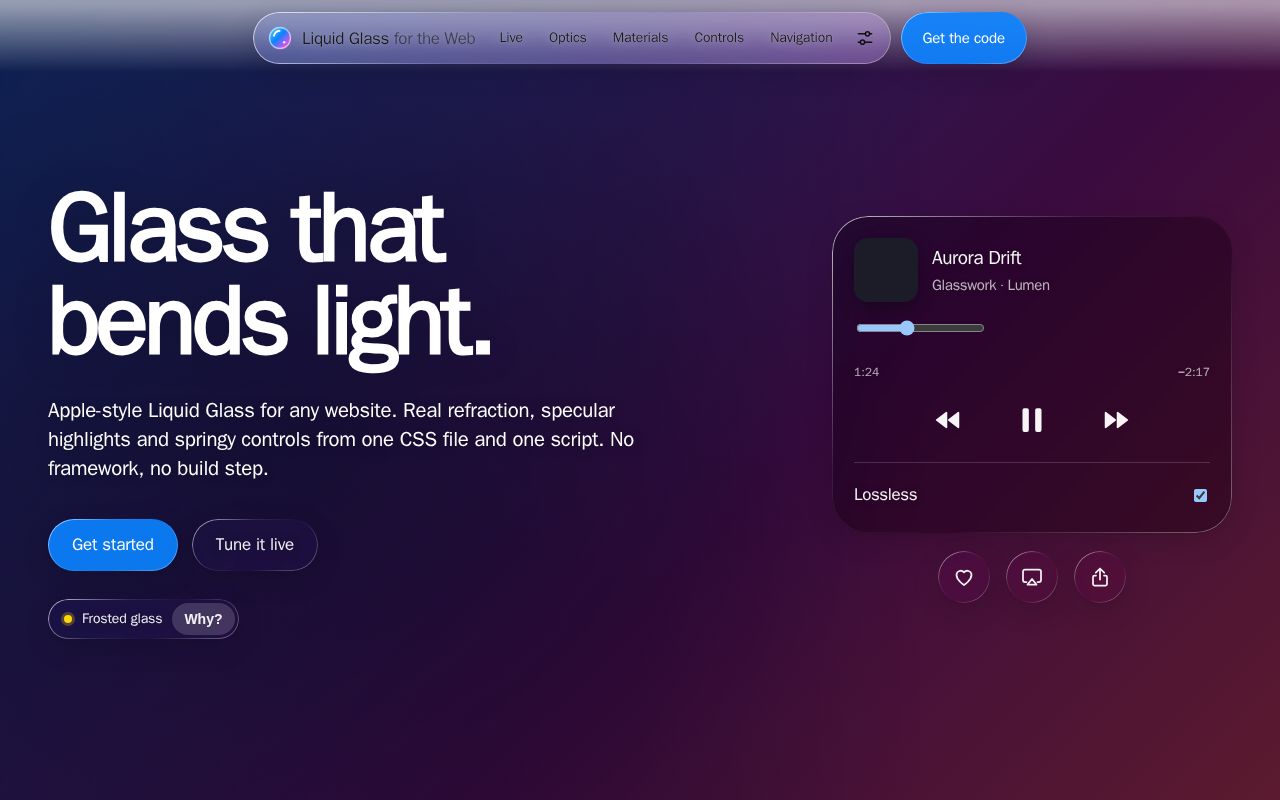The height and width of the screenshot is (800, 1280).
Task: Rewind the Aurora Drift track
Action: (x=948, y=420)
